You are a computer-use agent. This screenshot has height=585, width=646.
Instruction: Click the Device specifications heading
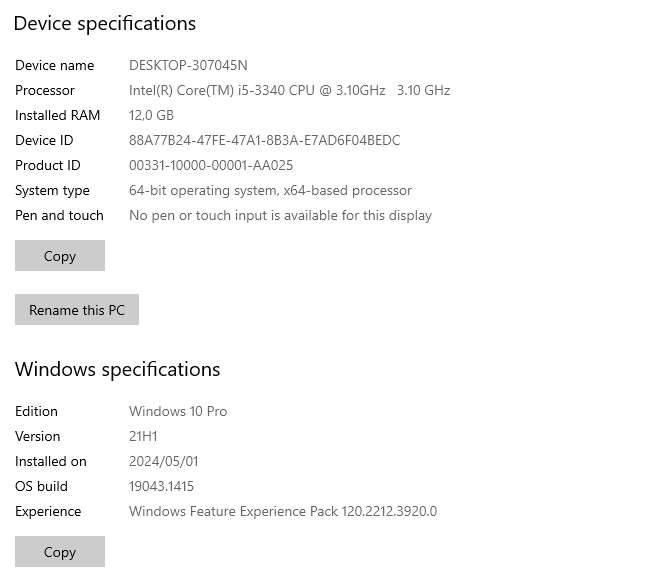tap(105, 23)
